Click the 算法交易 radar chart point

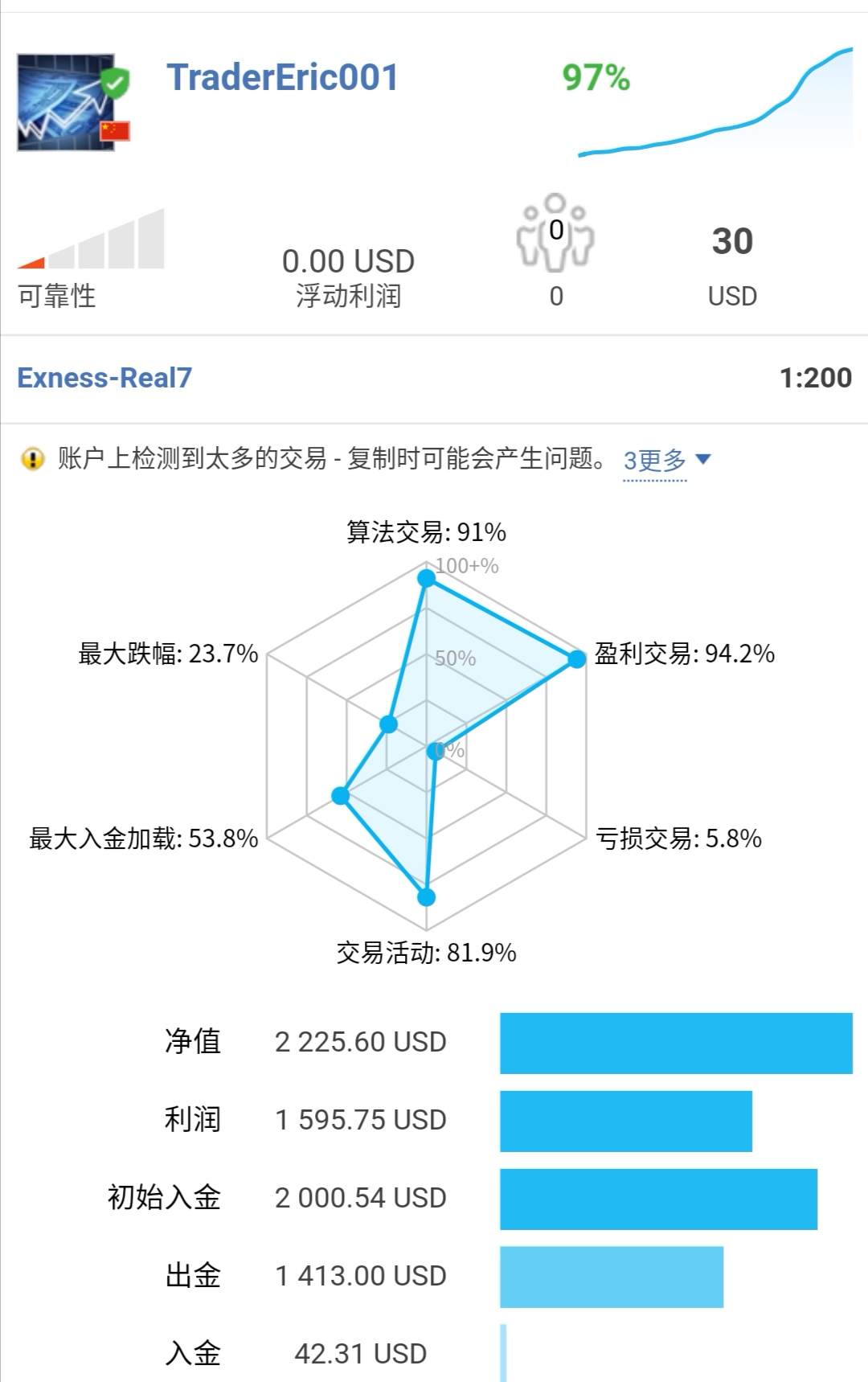pos(427,578)
